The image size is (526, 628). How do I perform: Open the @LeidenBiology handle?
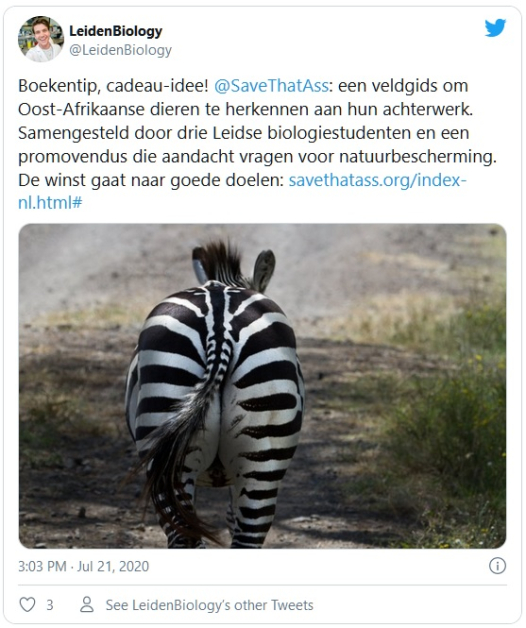point(121,50)
